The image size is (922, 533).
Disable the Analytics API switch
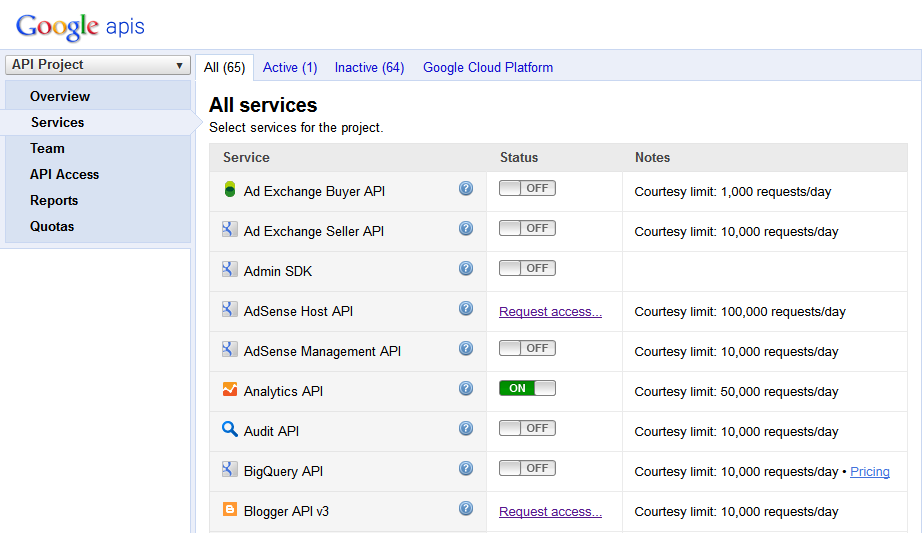(x=527, y=388)
